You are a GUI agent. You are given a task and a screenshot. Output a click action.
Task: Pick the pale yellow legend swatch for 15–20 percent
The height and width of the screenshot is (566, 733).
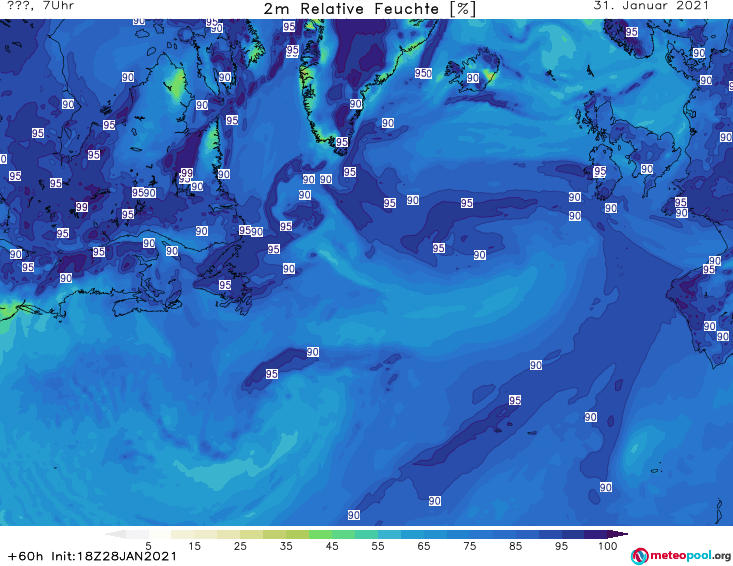206,534
